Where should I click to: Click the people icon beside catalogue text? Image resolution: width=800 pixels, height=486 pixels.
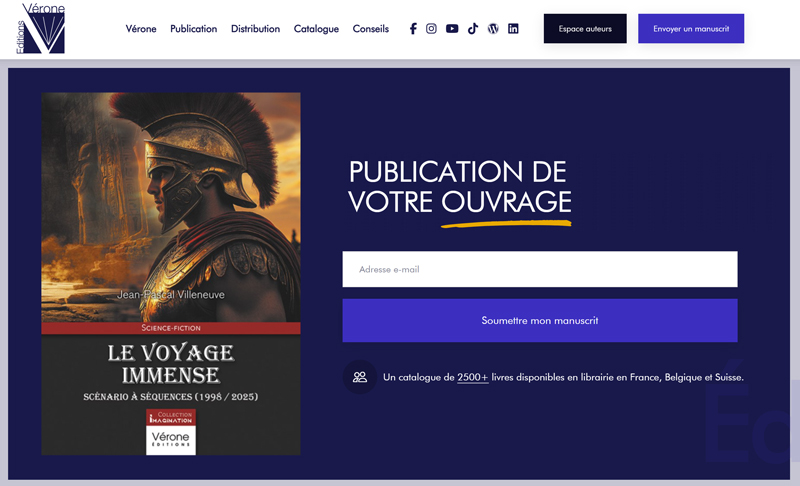click(360, 377)
